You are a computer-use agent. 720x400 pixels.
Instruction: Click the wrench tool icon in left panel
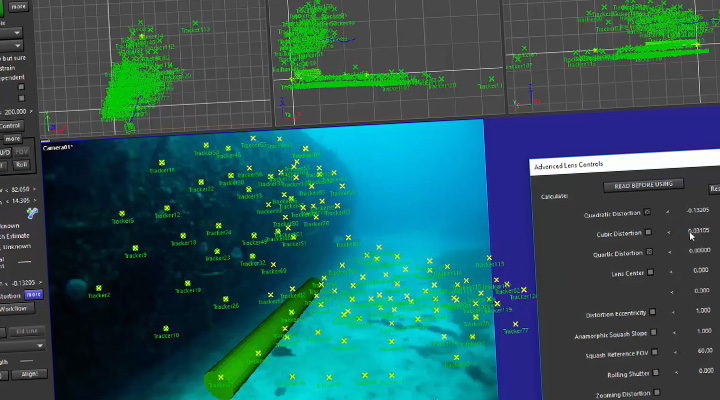click(x=32, y=213)
